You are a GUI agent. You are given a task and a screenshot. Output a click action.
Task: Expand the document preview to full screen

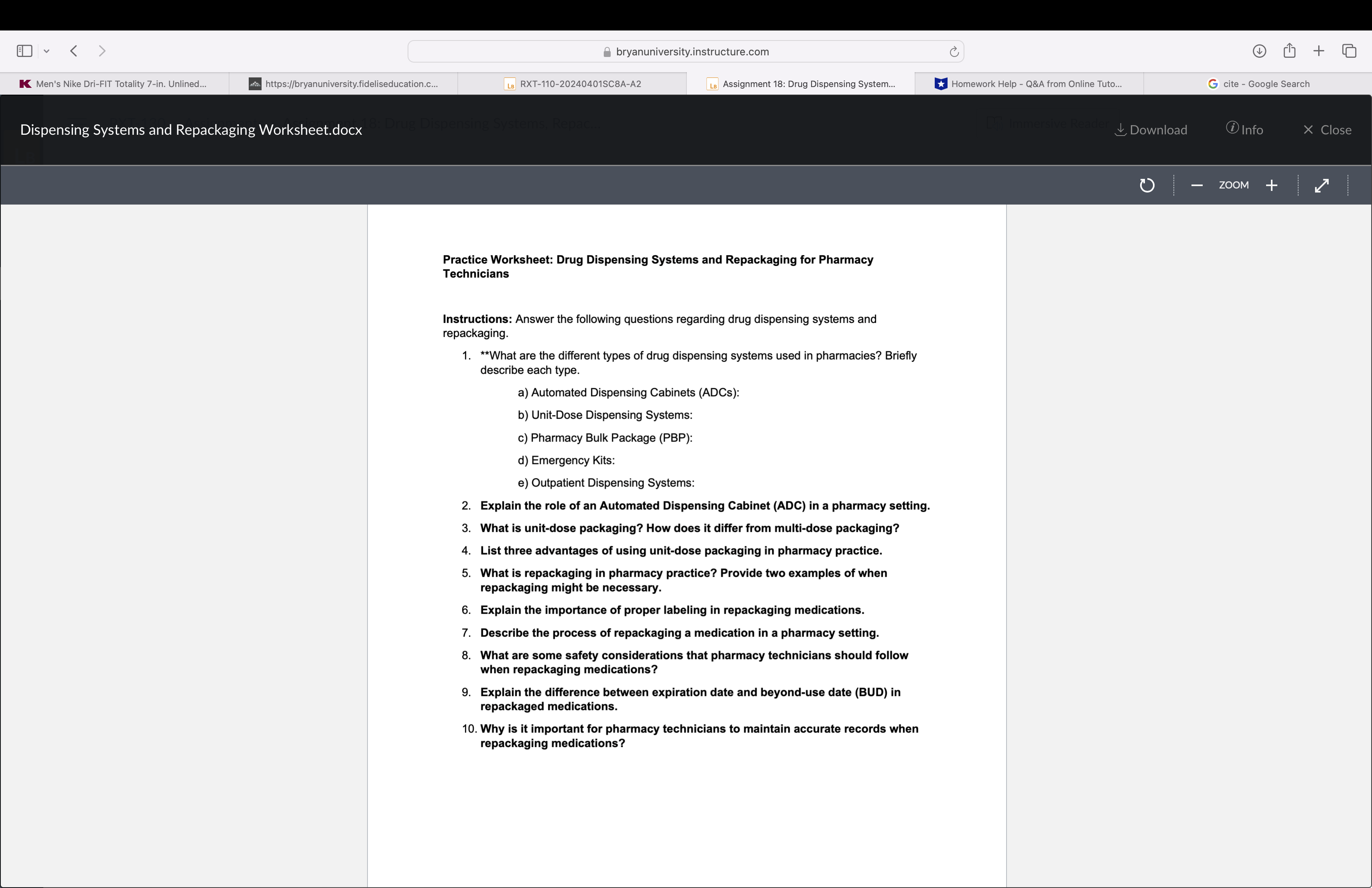(x=1322, y=185)
